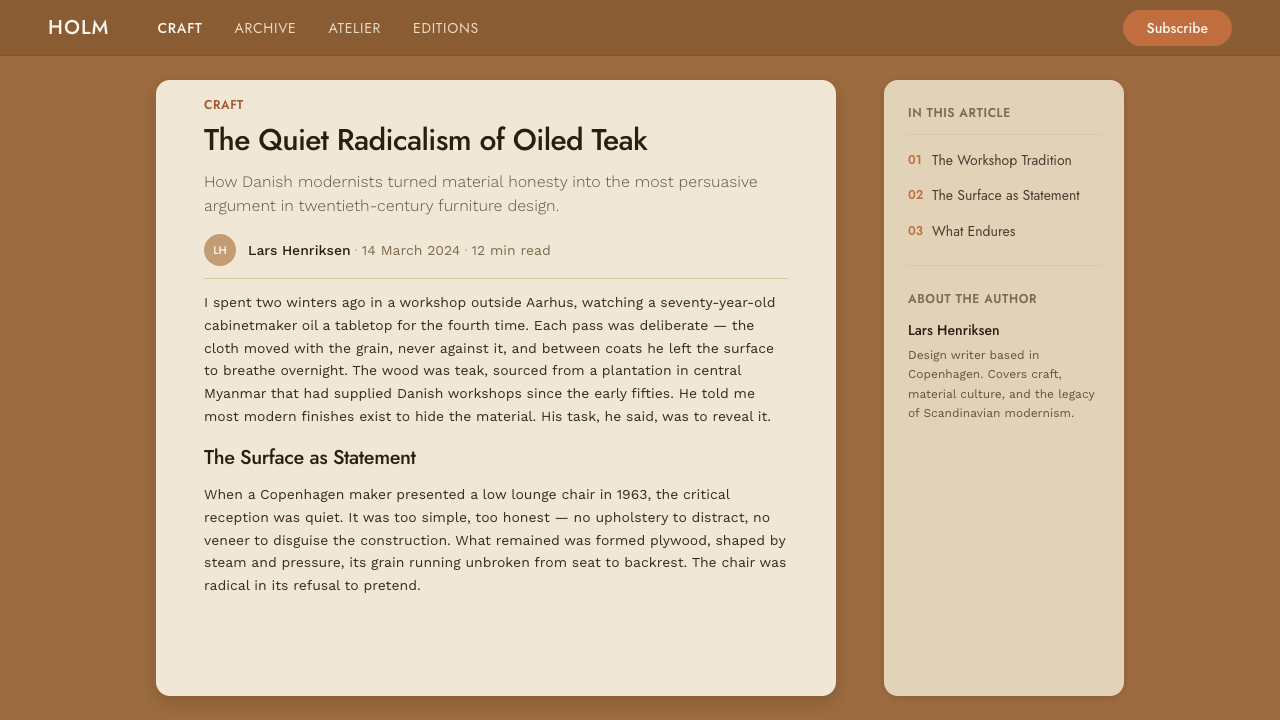Image resolution: width=1280 pixels, height=720 pixels.
Task: Click the LH author avatar
Action: 220,250
